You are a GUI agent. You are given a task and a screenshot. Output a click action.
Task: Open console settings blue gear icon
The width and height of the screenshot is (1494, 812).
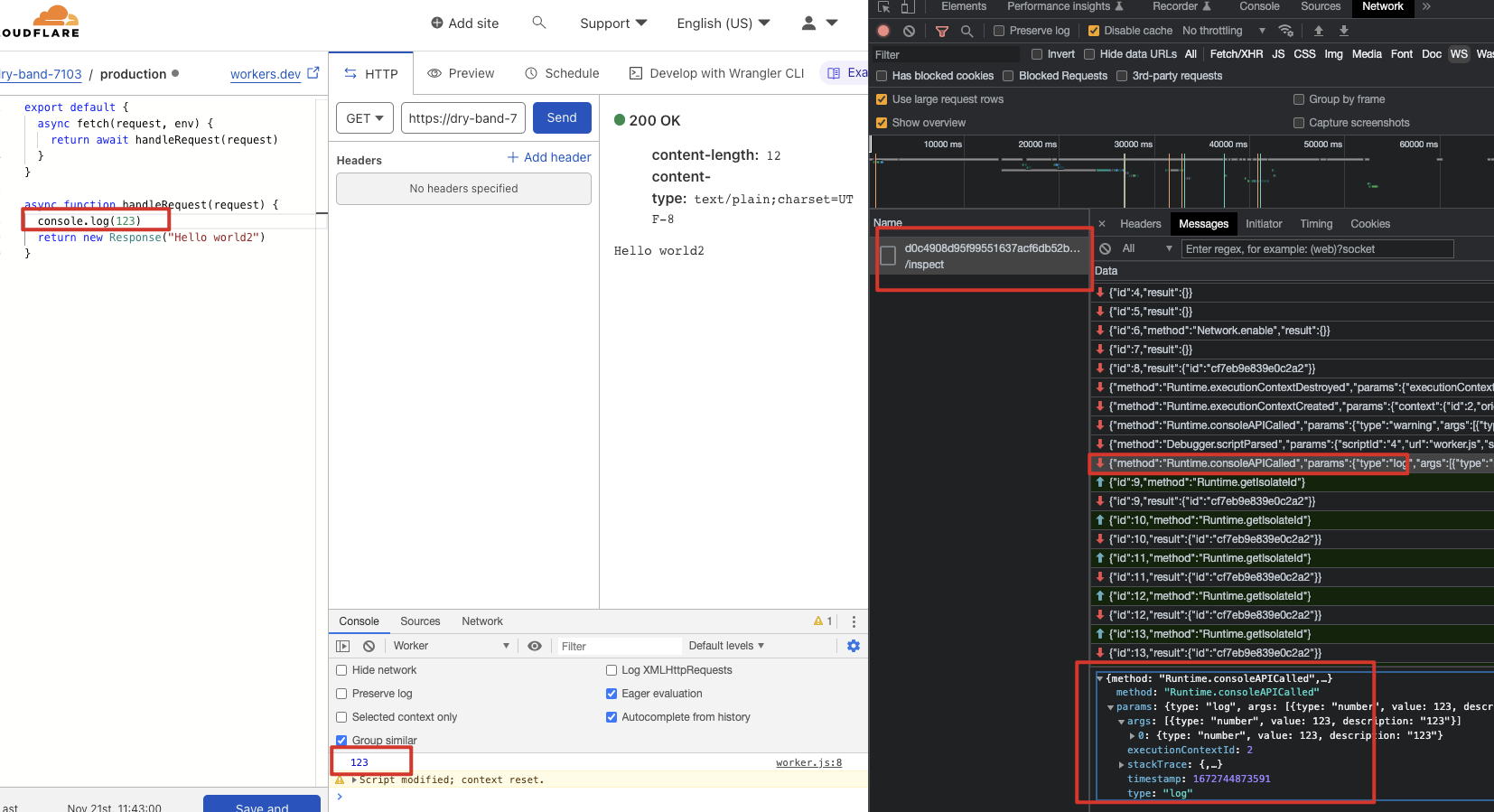[x=854, y=646]
